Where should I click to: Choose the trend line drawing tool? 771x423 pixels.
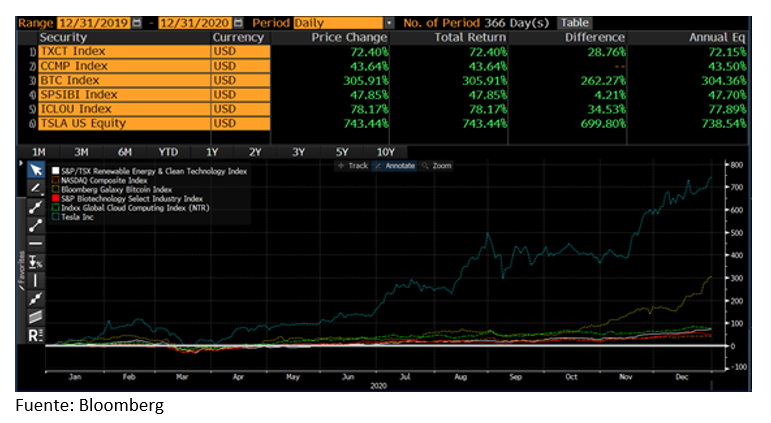point(36,206)
